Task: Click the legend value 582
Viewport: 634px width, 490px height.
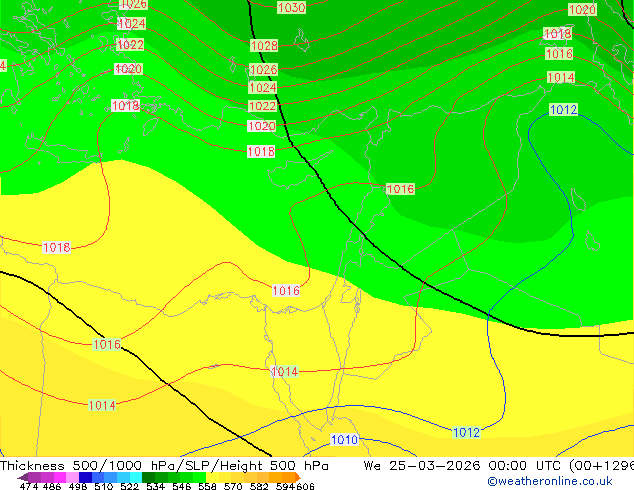Action: click(x=259, y=486)
